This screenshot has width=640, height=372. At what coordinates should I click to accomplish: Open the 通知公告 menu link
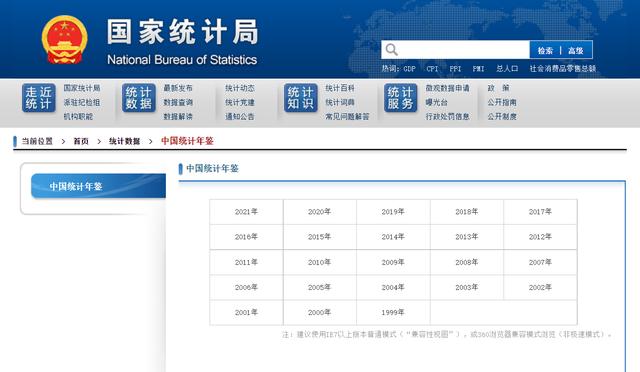click(240, 116)
